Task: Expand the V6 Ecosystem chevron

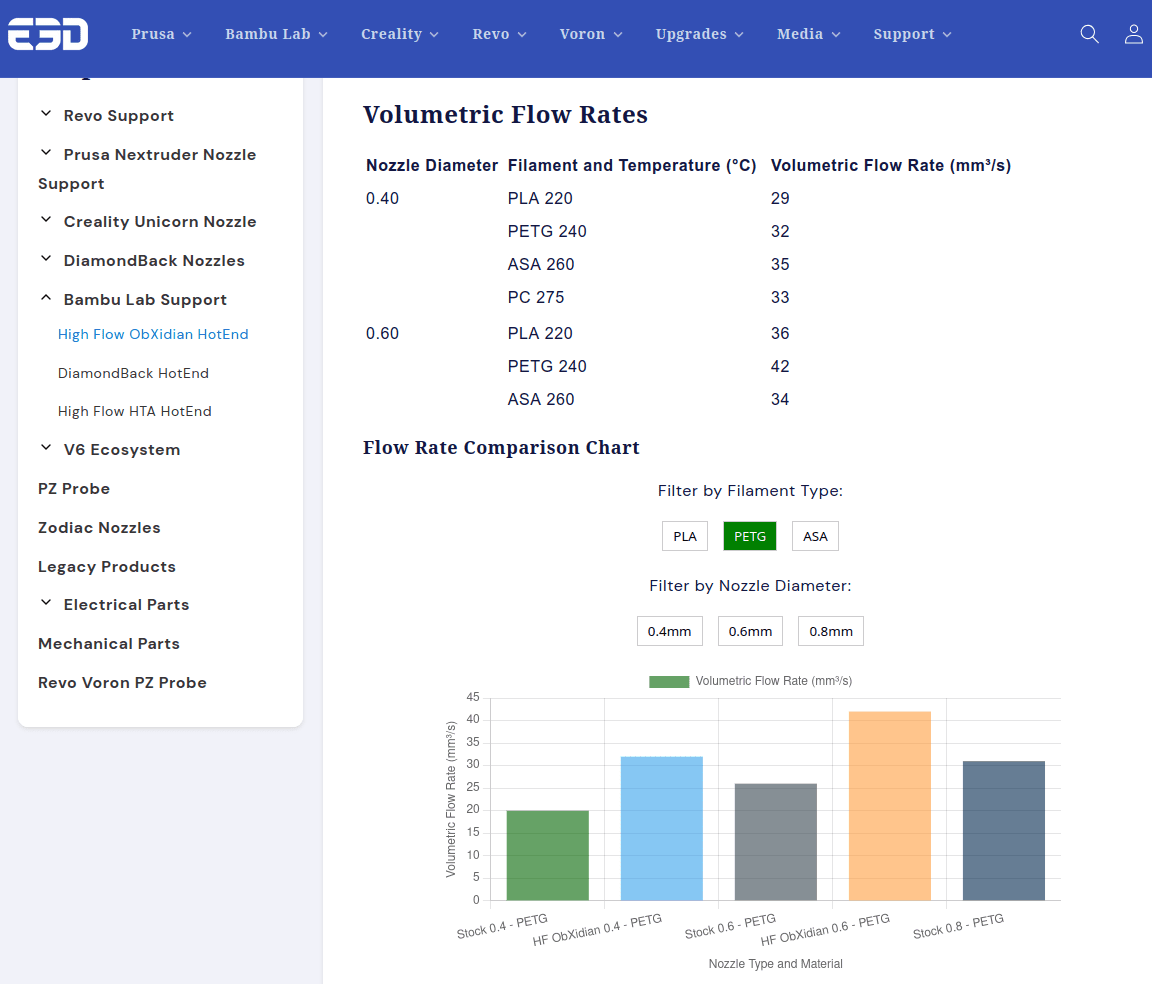Action: 46,448
